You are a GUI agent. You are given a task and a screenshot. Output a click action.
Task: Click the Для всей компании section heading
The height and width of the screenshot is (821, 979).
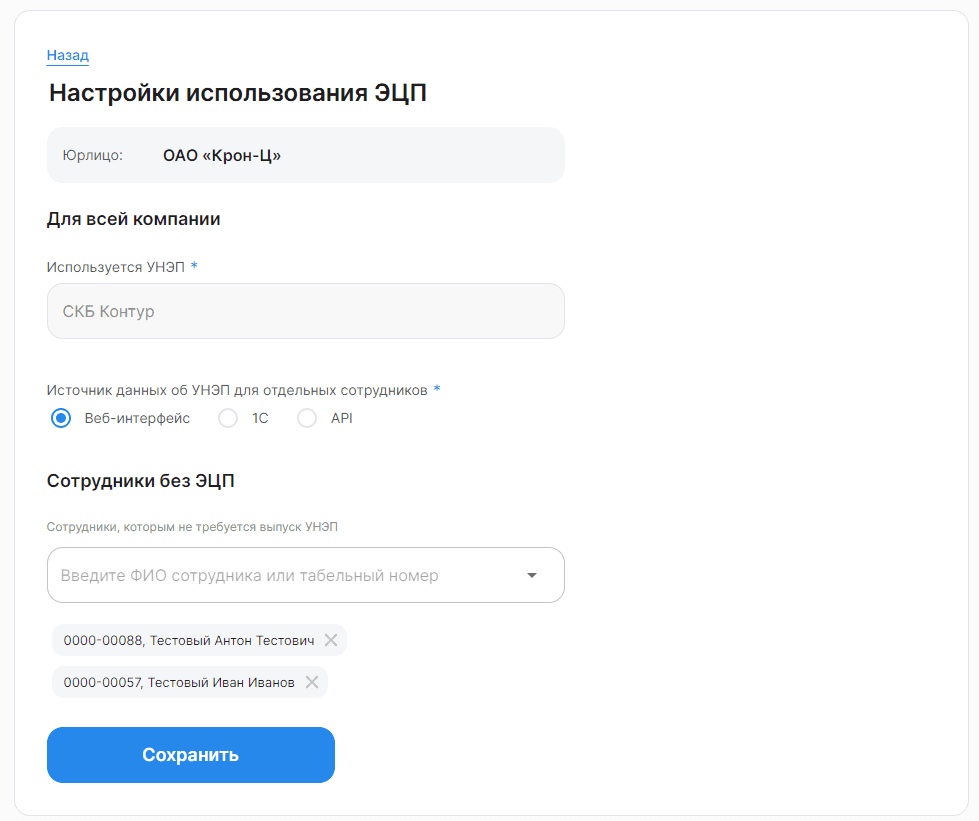[133, 219]
